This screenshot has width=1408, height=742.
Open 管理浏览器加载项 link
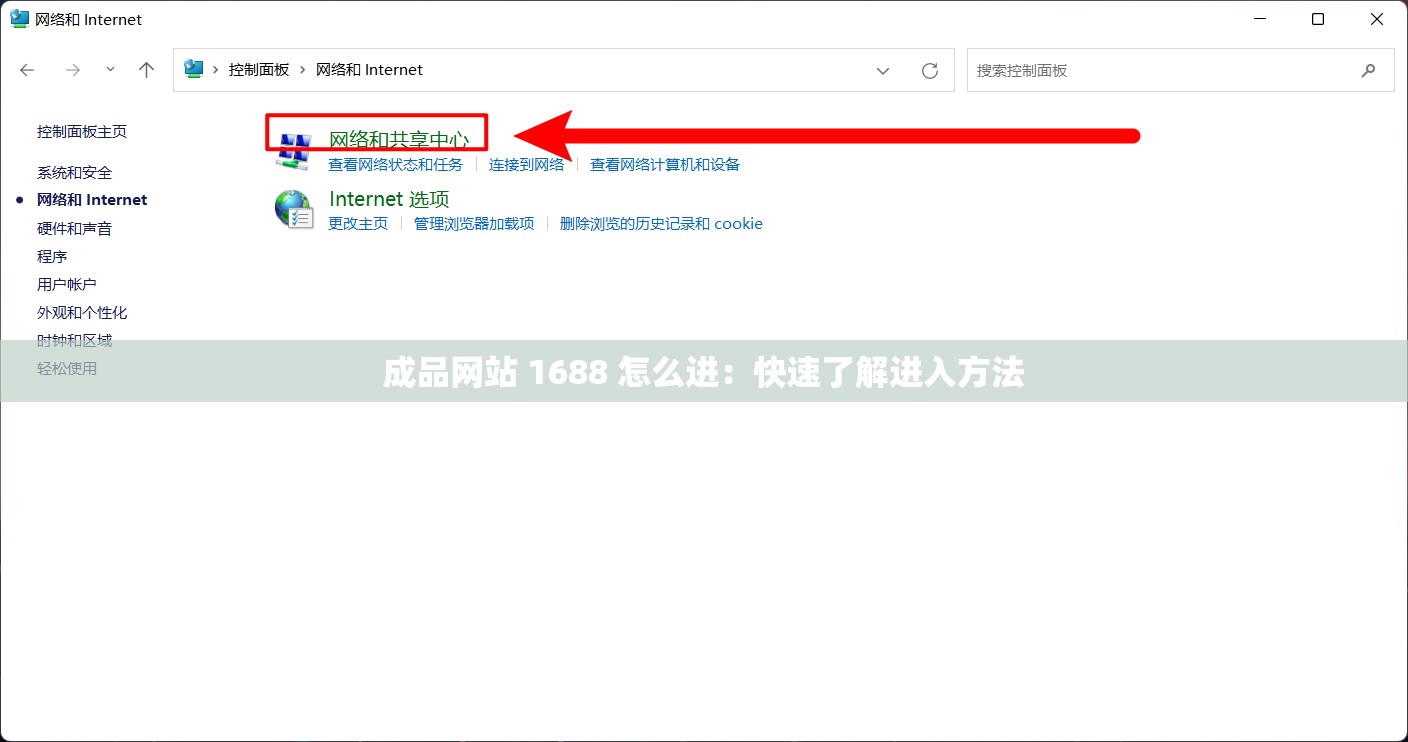click(x=474, y=224)
